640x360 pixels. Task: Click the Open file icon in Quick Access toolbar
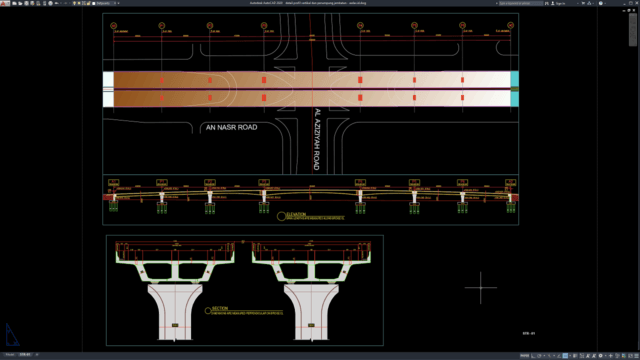(x=20, y=3)
